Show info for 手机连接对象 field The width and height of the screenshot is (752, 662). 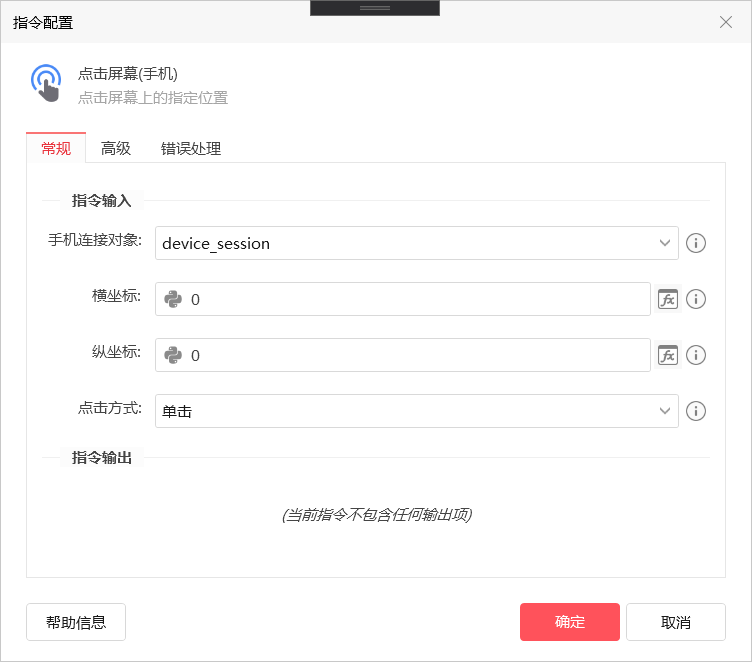click(695, 243)
